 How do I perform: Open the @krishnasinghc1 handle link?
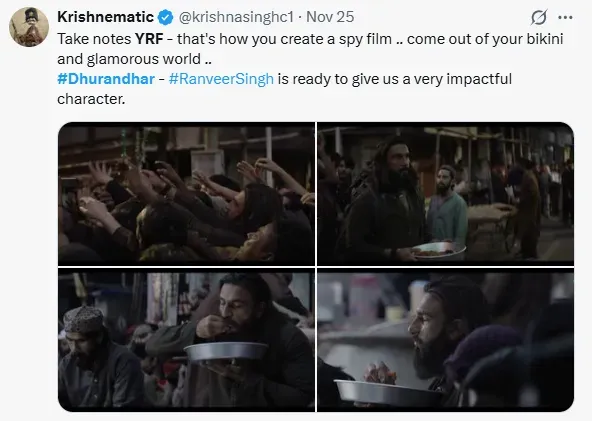point(236,17)
